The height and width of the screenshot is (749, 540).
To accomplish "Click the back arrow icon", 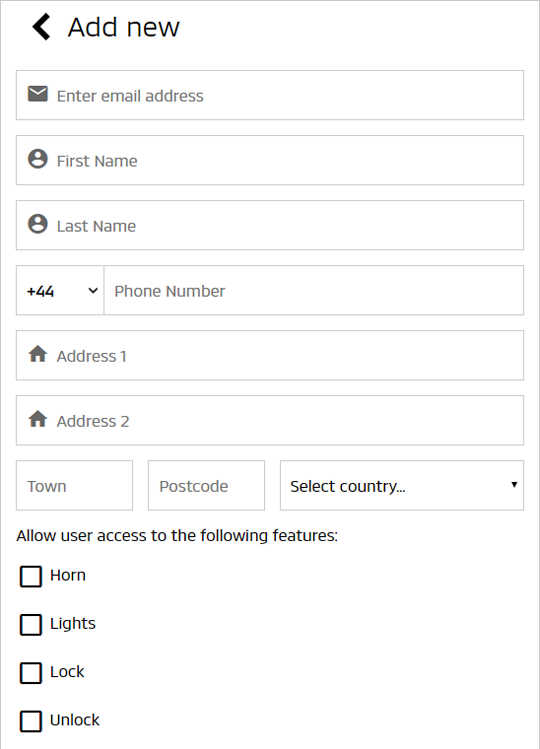I will (41, 27).
